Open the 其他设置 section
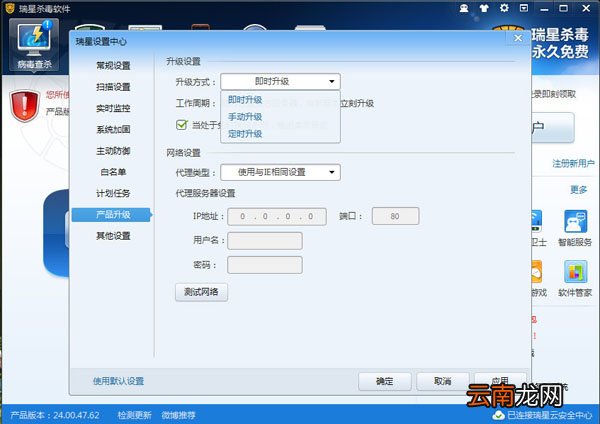This screenshot has height=424, width=600. [113, 236]
